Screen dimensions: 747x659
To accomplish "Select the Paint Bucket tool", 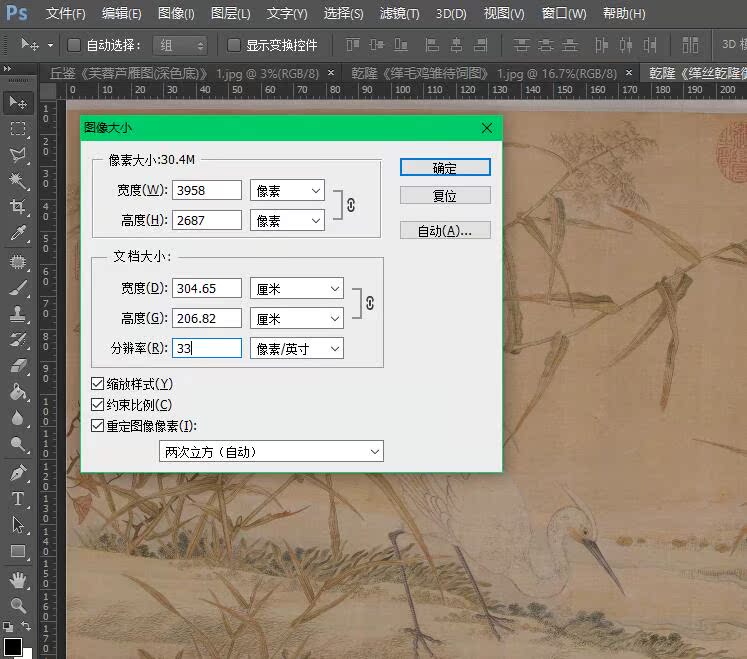I will (x=18, y=392).
